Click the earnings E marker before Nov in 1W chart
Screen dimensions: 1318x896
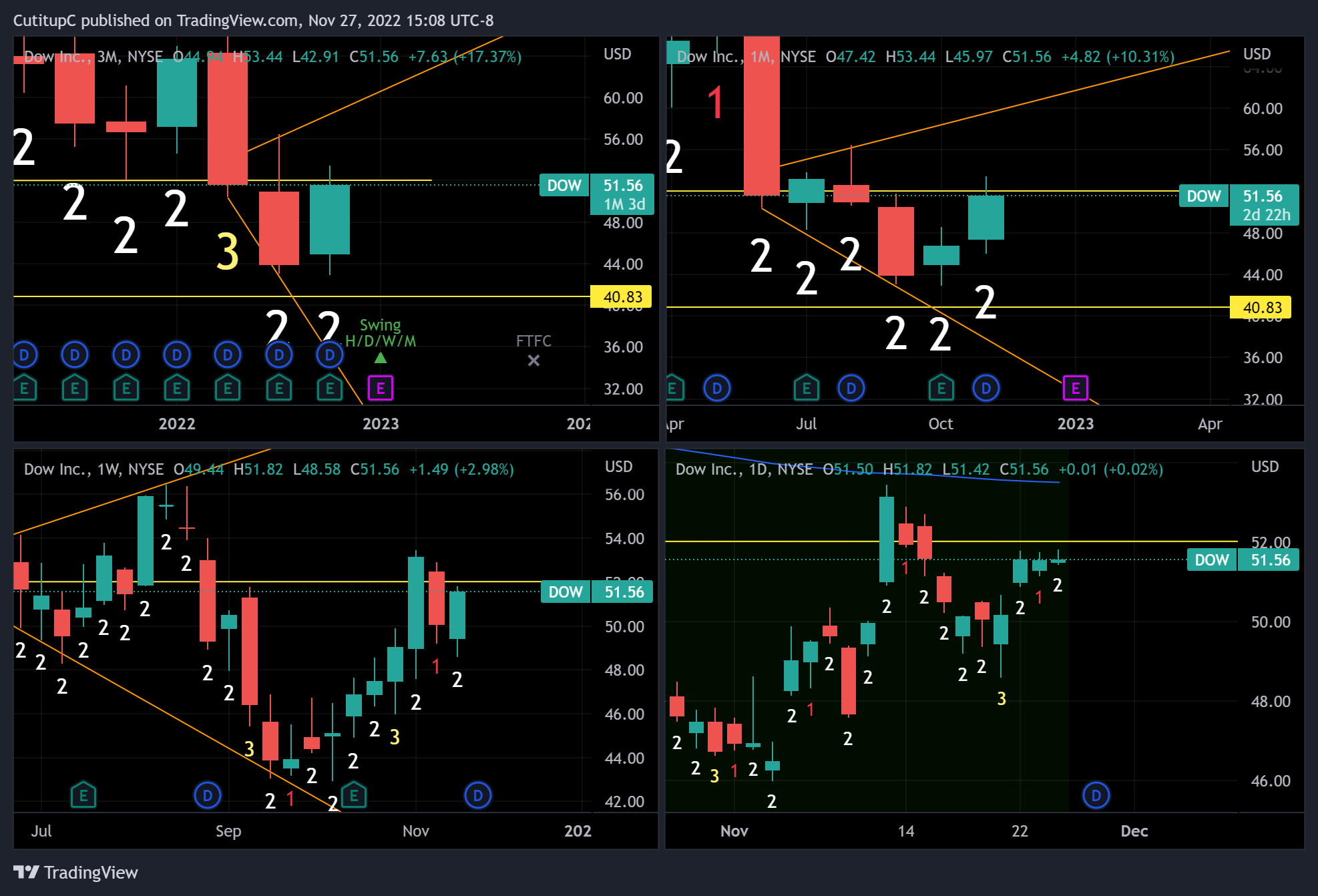tap(354, 795)
